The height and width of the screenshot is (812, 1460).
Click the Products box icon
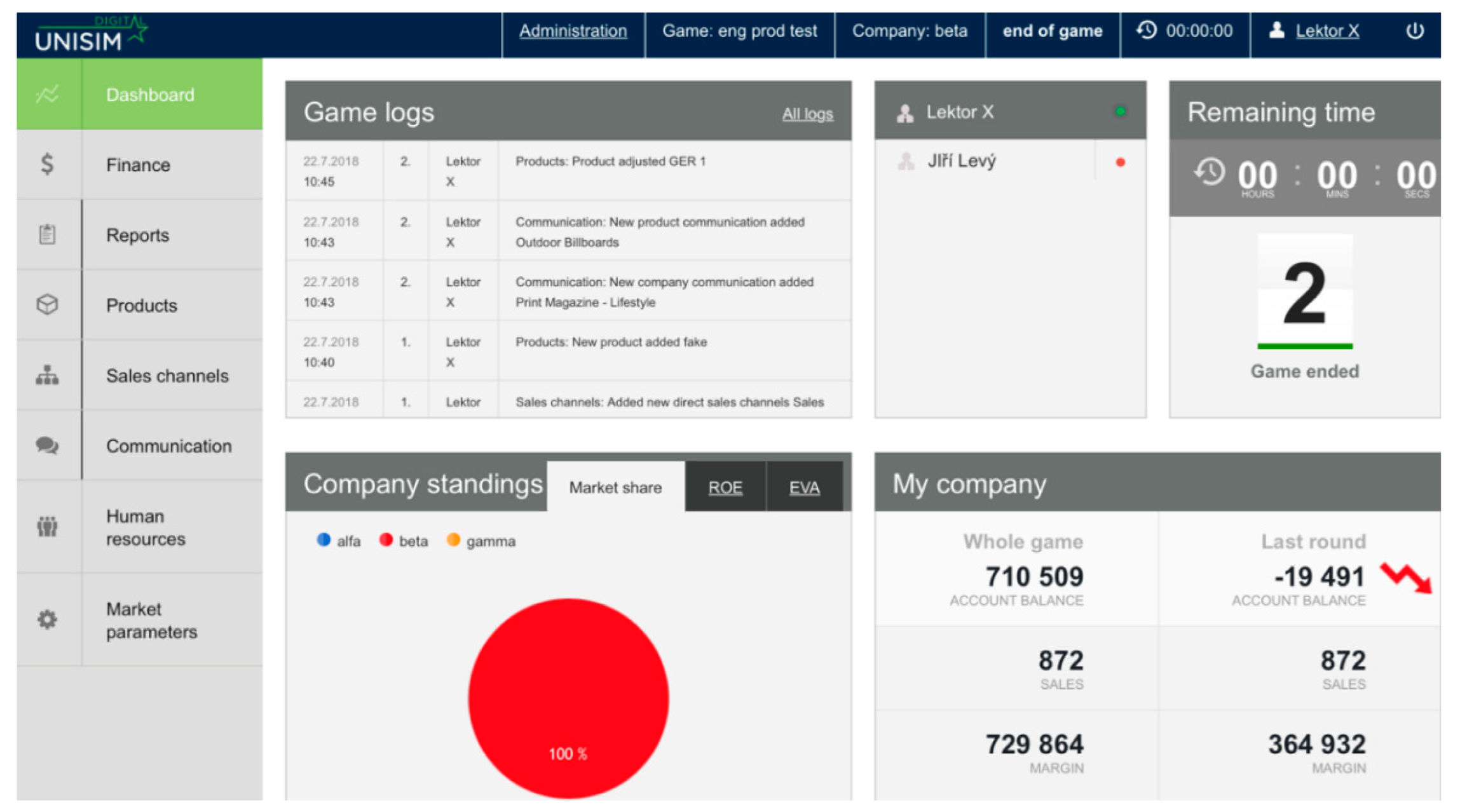coord(47,304)
